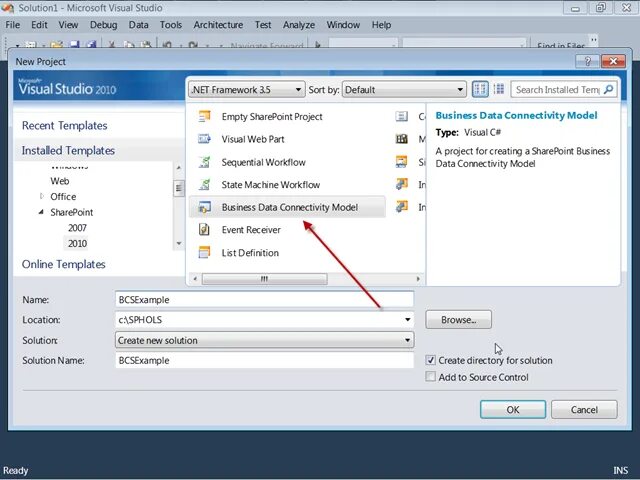640x480 pixels.
Task: Click the Cancel button
Action: coord(584,409)
